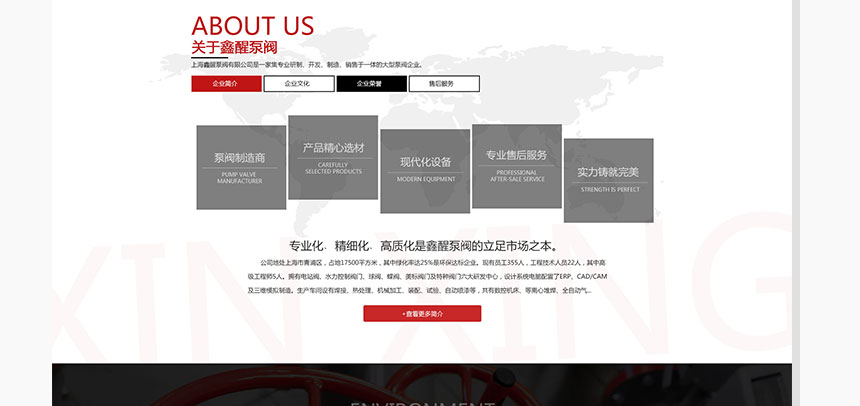This screenshot has width=860, height=406.
Task: Click the paragraph line mentioning ERP、CAD/CAM
Action: point(428,277)
